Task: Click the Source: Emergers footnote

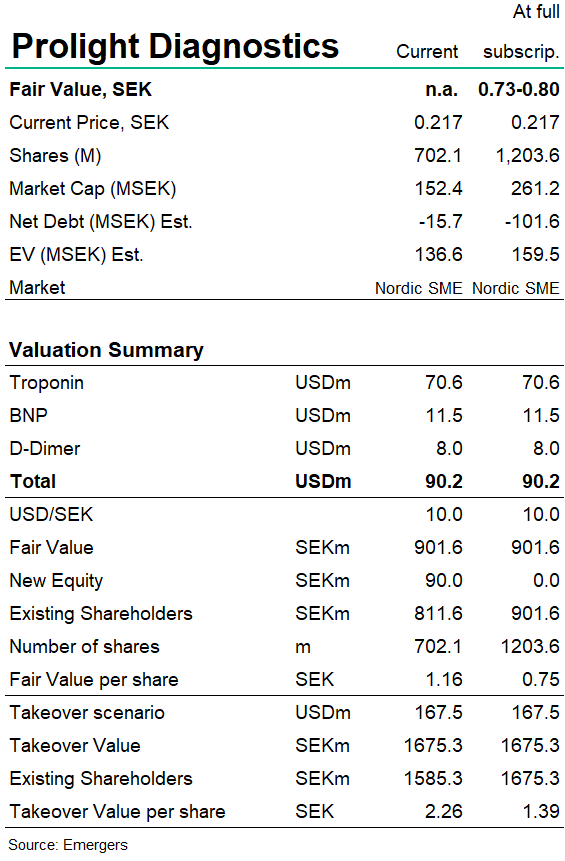Action: pos(68,845)
